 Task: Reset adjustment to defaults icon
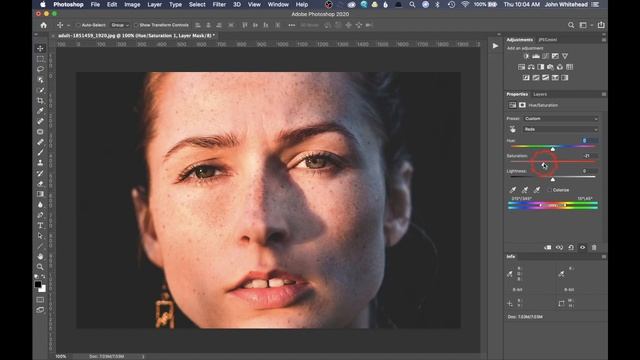click(x=571, y=247)
